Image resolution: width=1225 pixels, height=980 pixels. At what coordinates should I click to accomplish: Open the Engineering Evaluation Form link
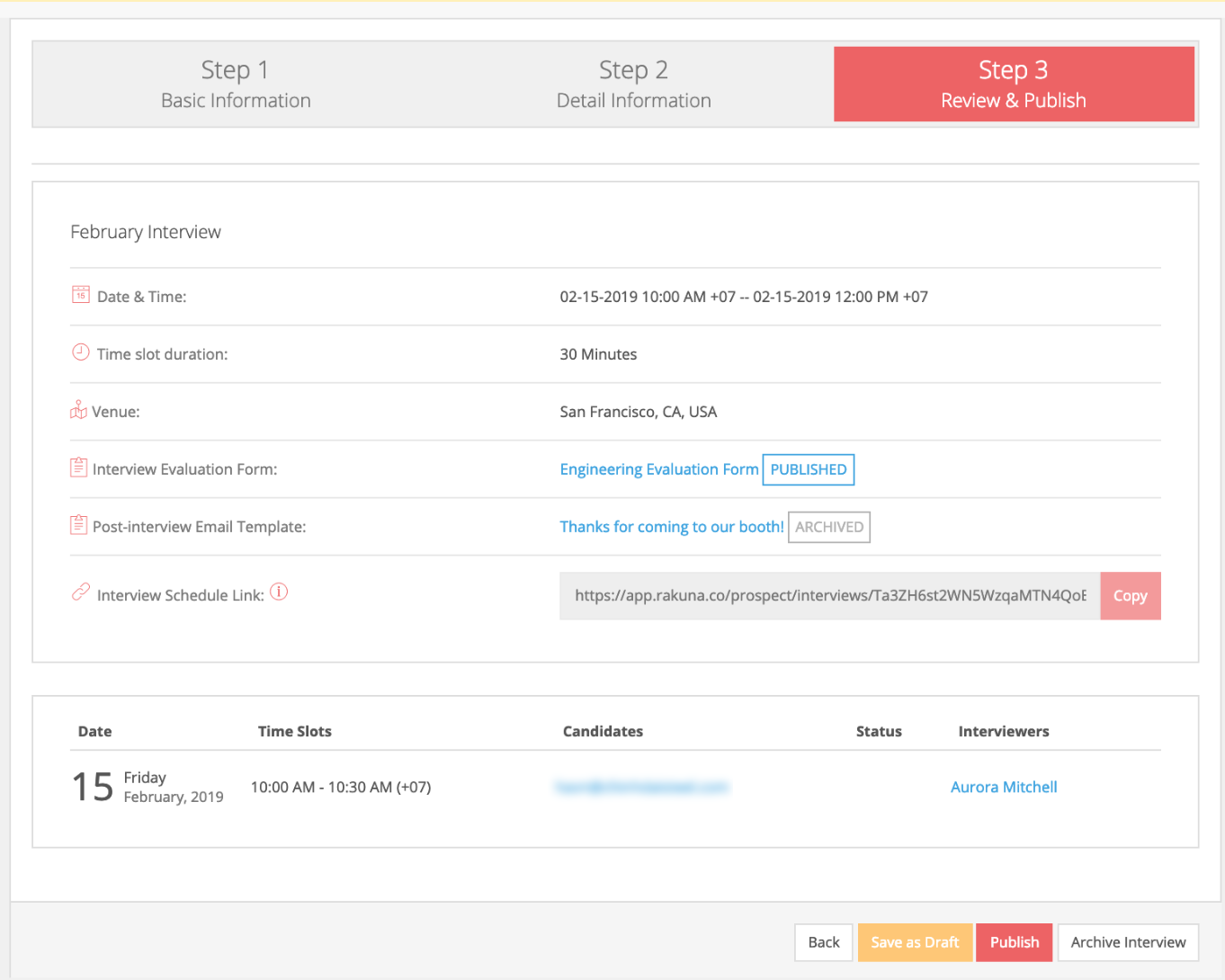click(658, 469)
